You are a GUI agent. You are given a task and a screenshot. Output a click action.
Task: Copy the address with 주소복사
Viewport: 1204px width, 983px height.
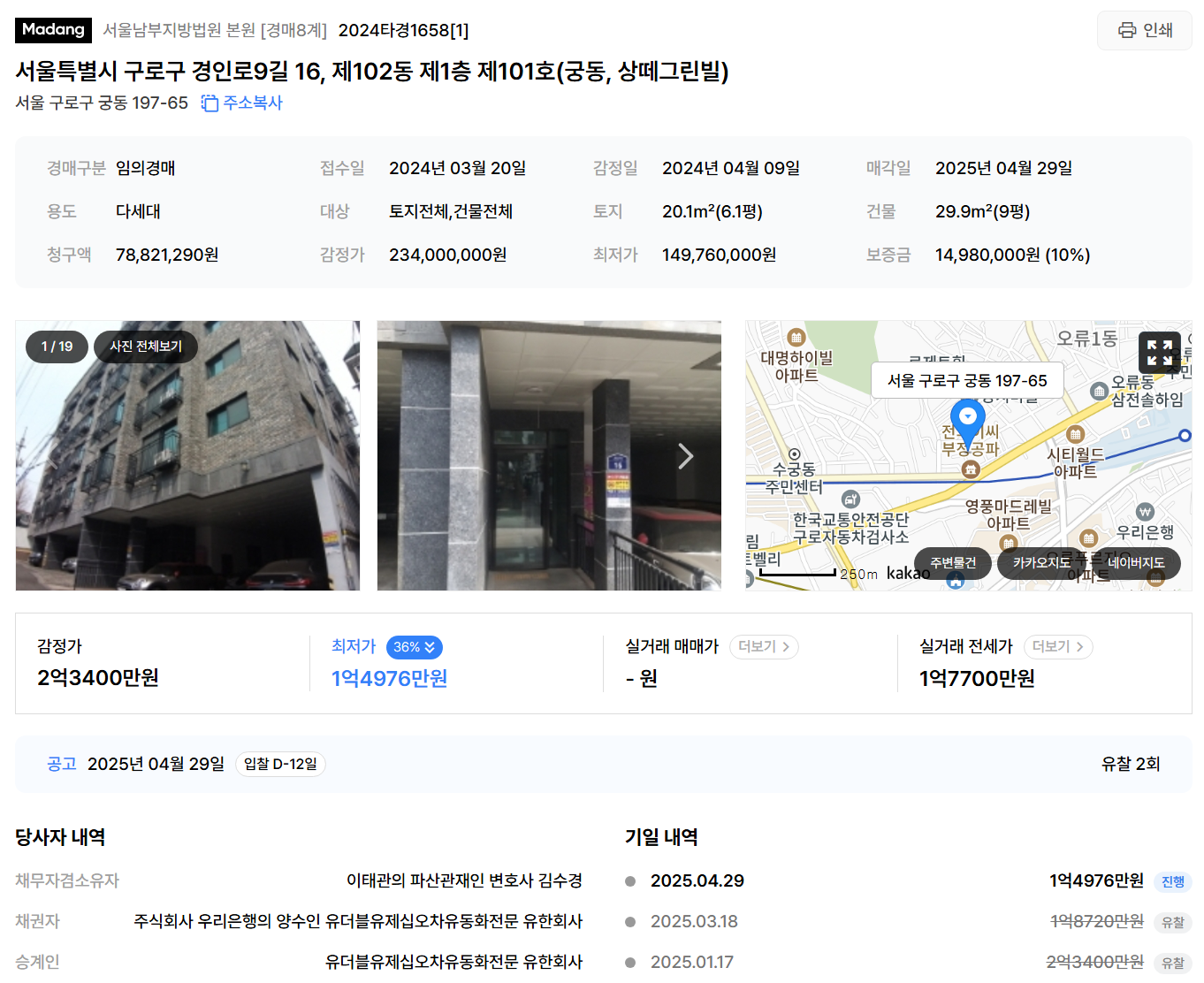(241, 103)
